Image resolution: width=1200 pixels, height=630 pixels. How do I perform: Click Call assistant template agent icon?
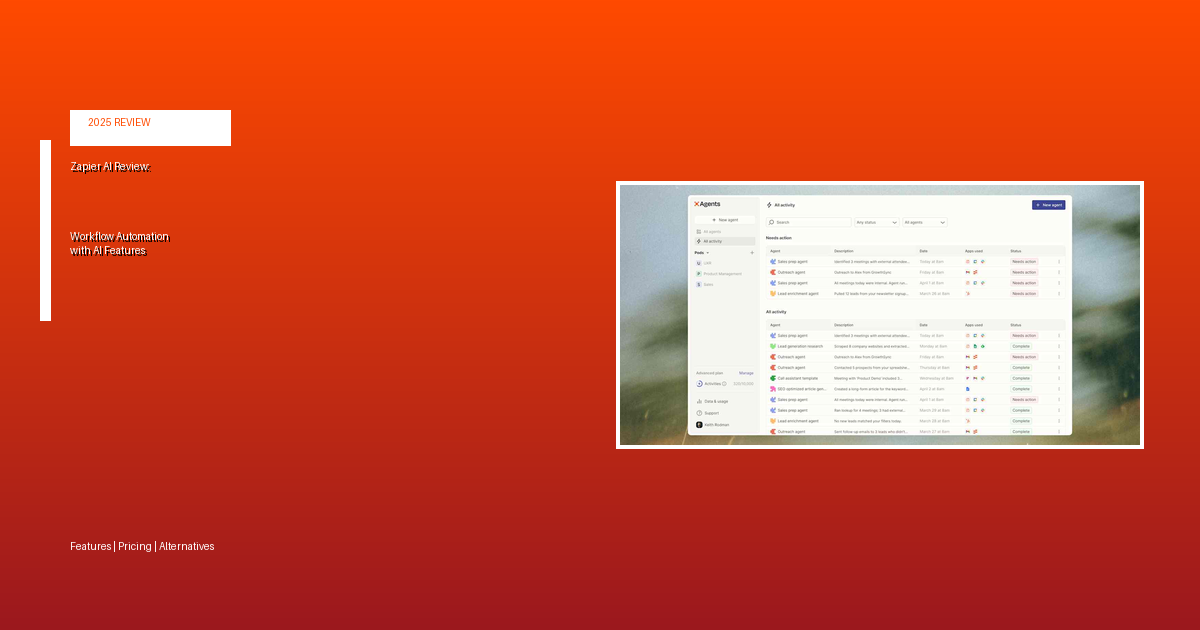click(x=773, y=378)
